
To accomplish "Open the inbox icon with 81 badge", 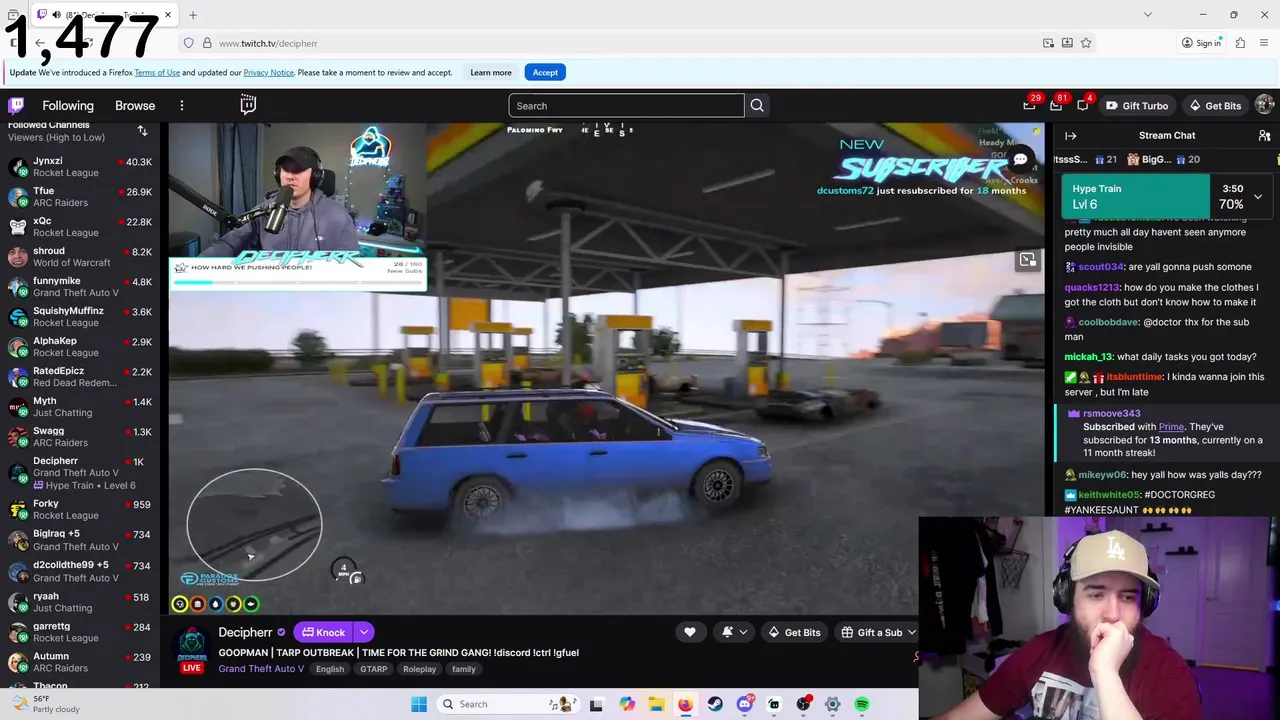I will click(x=1056, y=105).
